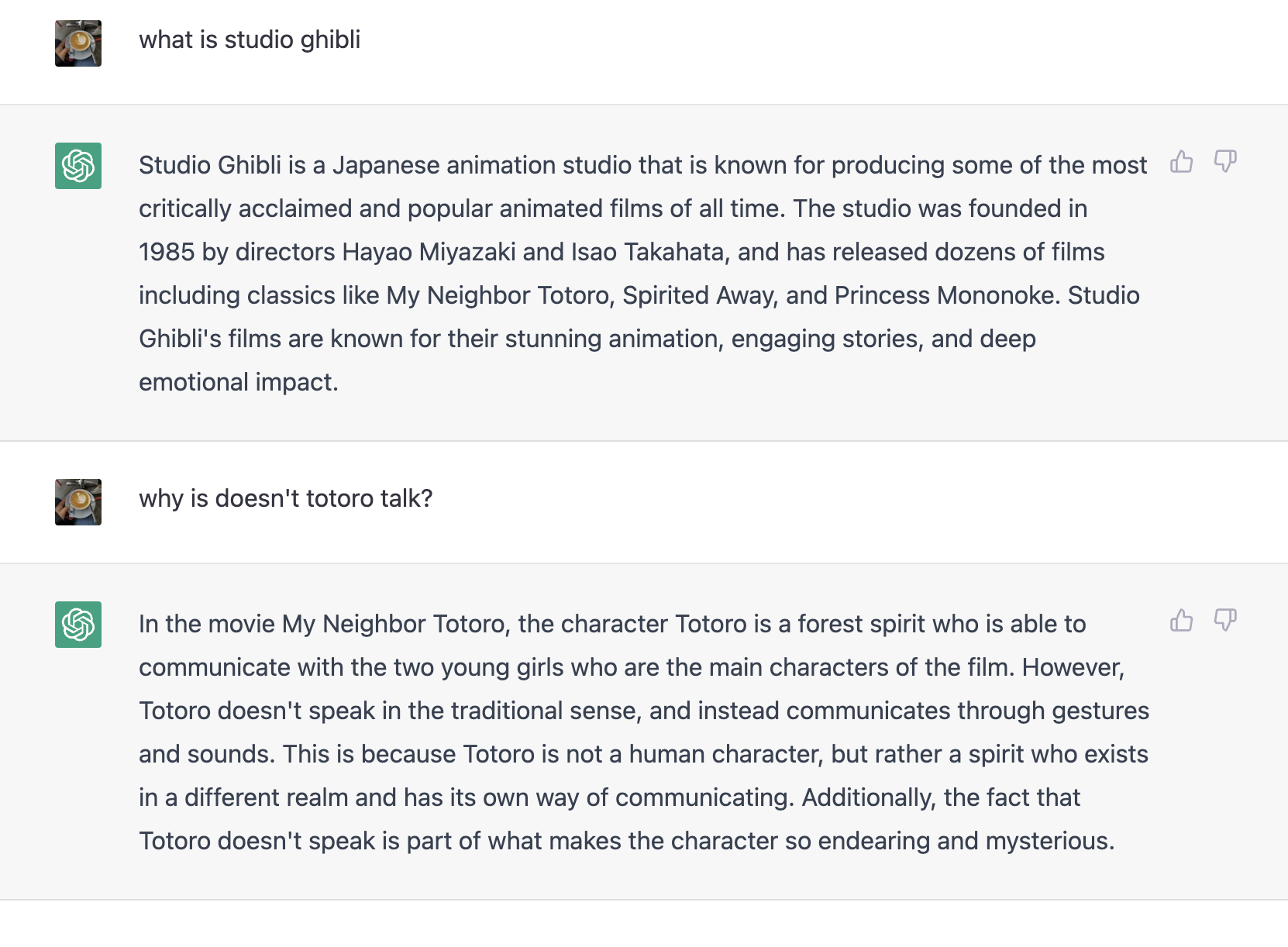Click the ChatGPT logo beside the Totoro answer
This screenshot has height=947, width=1288.
[x=78, y=625]
